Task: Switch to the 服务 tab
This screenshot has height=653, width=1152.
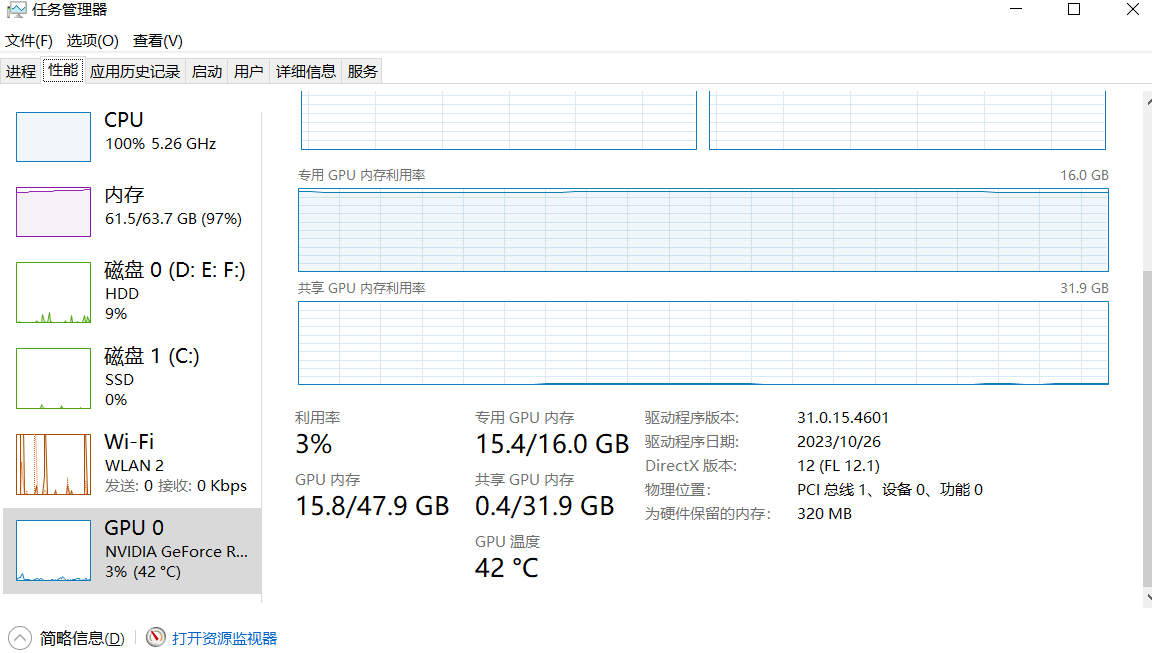Action: [363, 71]
